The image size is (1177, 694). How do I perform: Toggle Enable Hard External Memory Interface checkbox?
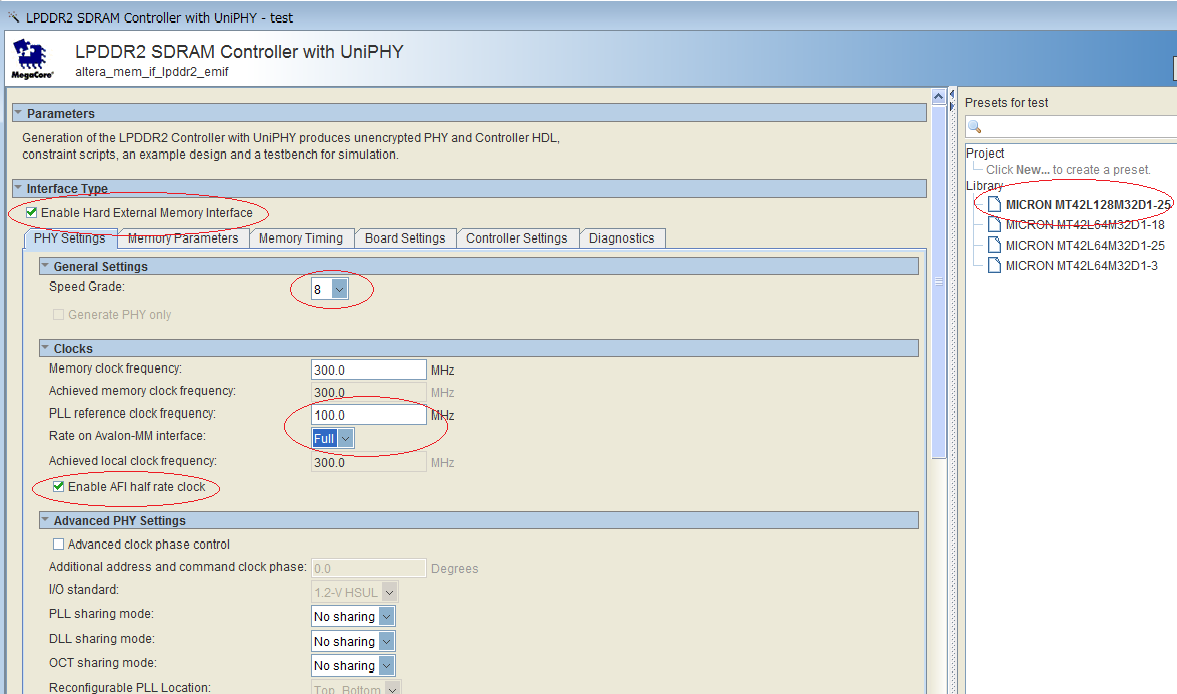[32, 212]
